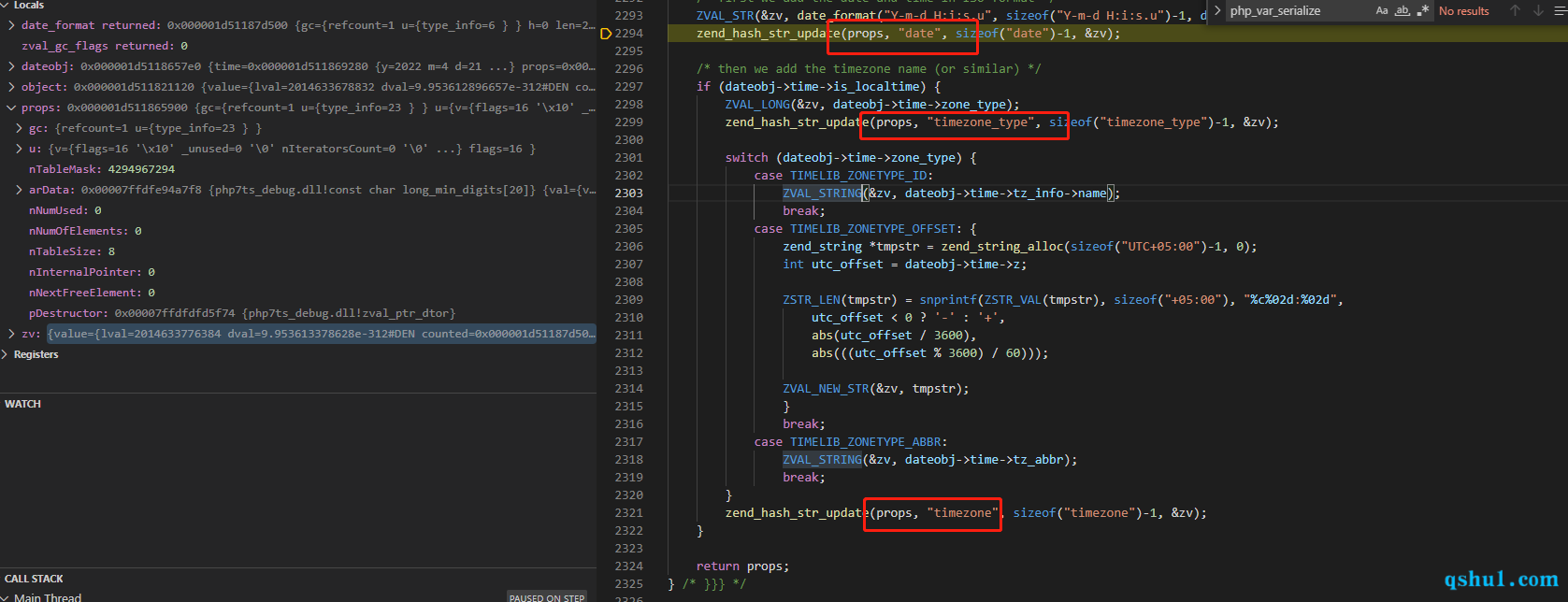Expand the Registers section
Screen dimensions: 1568x602
click(x=6, y=354)
